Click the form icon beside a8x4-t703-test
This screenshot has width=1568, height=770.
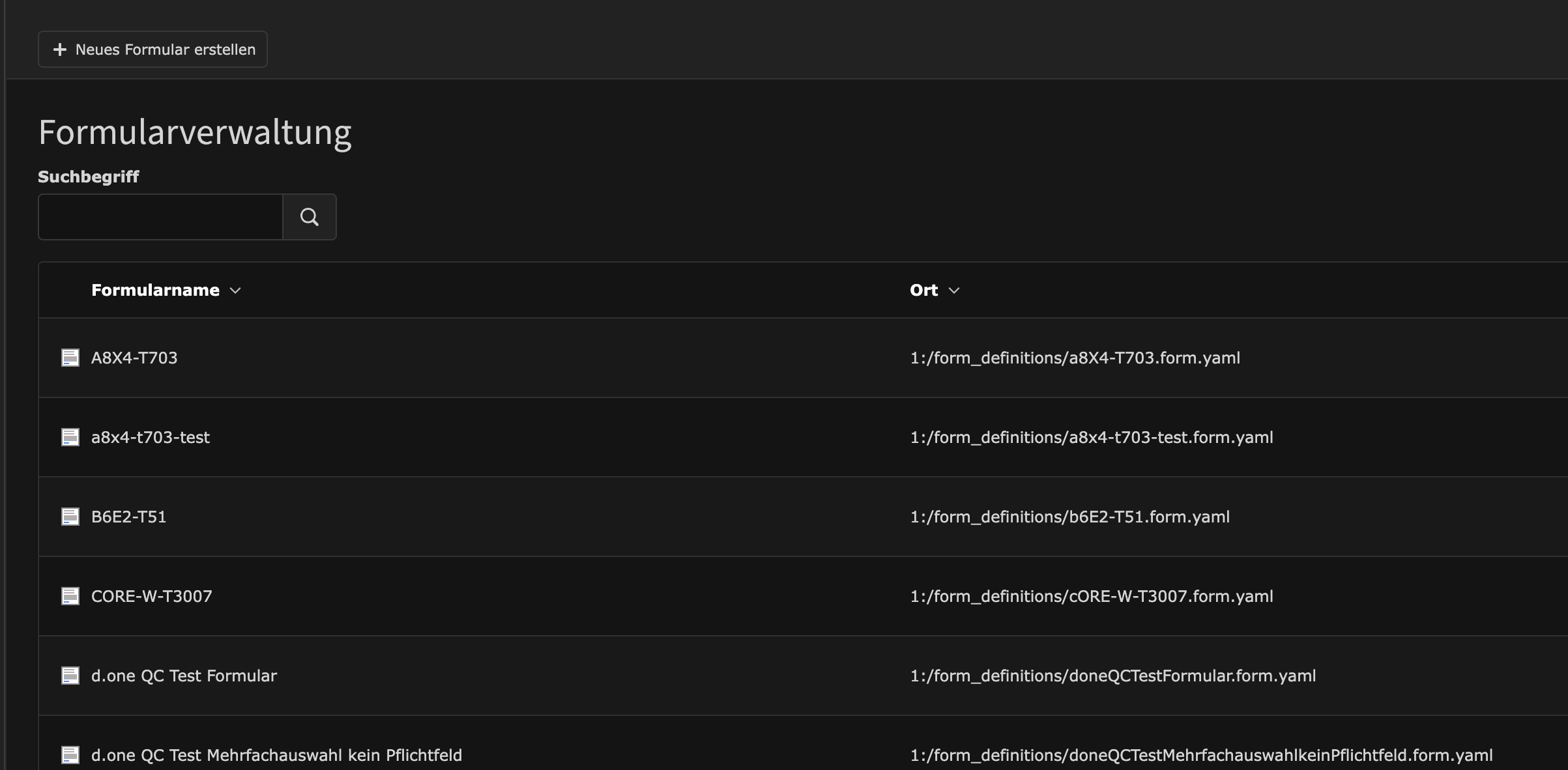point(70,437)
